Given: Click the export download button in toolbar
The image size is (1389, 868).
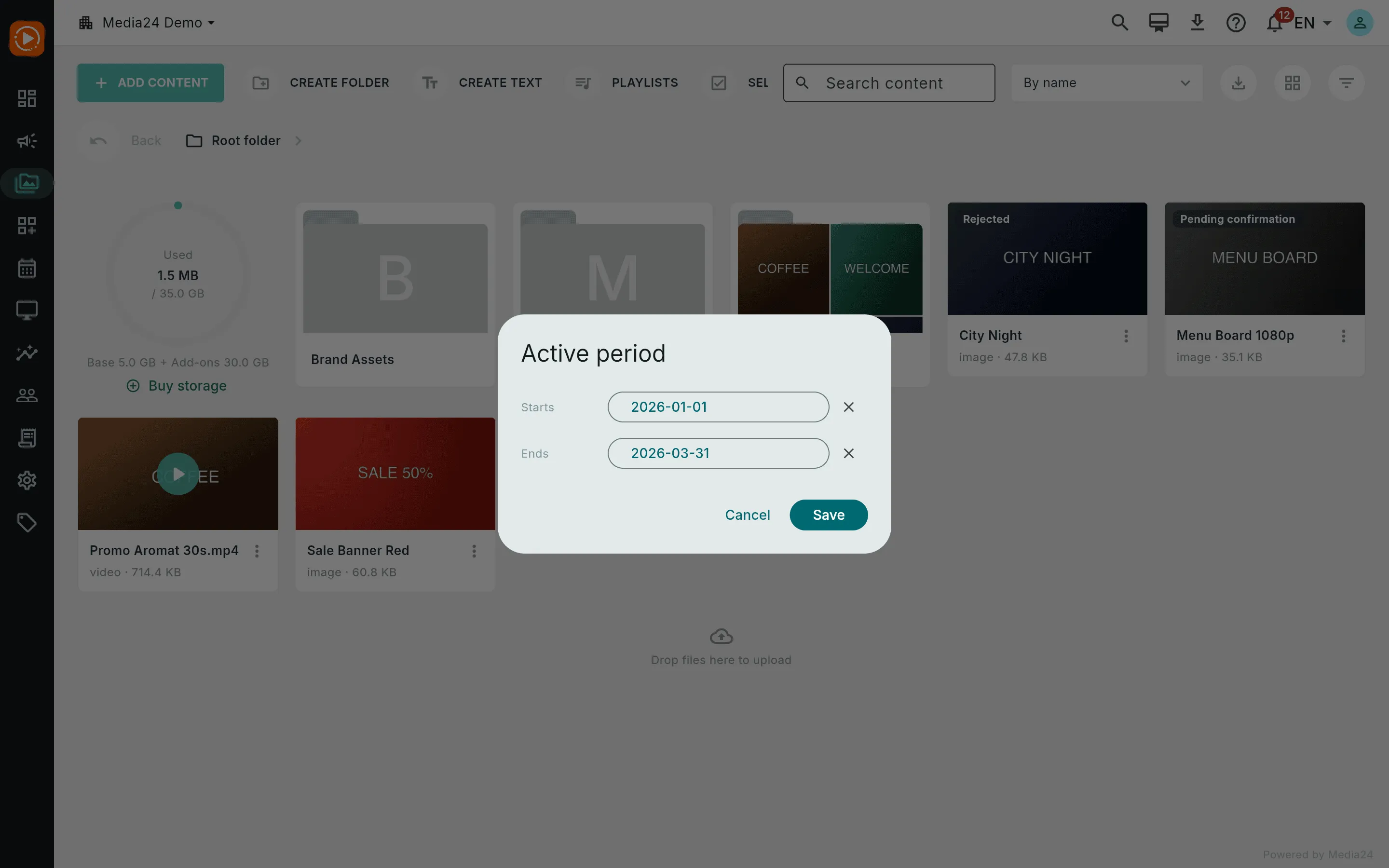Looking at the screenshot, I should coord(1238,82).
